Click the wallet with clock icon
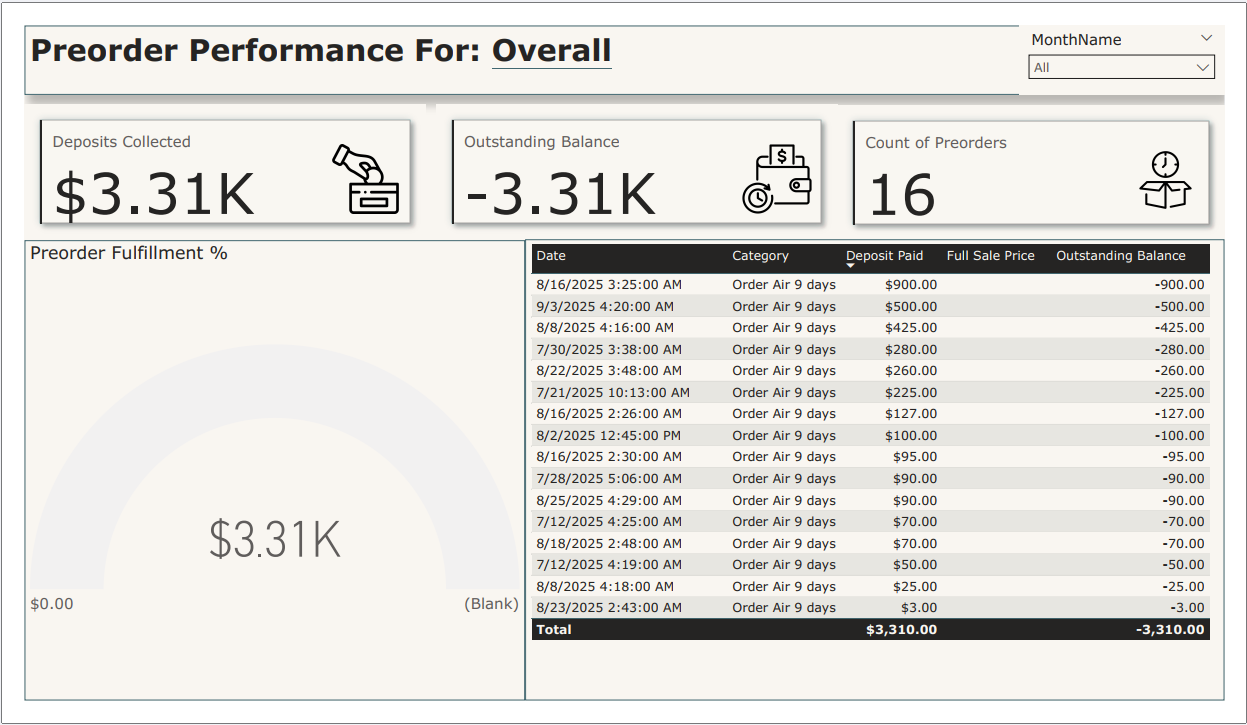 (x=777, y=179)
